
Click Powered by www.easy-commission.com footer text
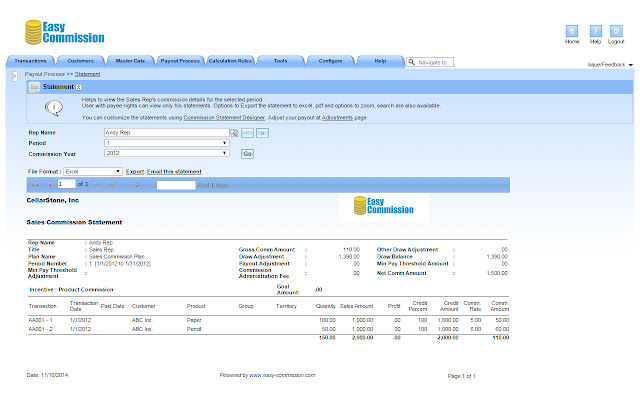267,375
